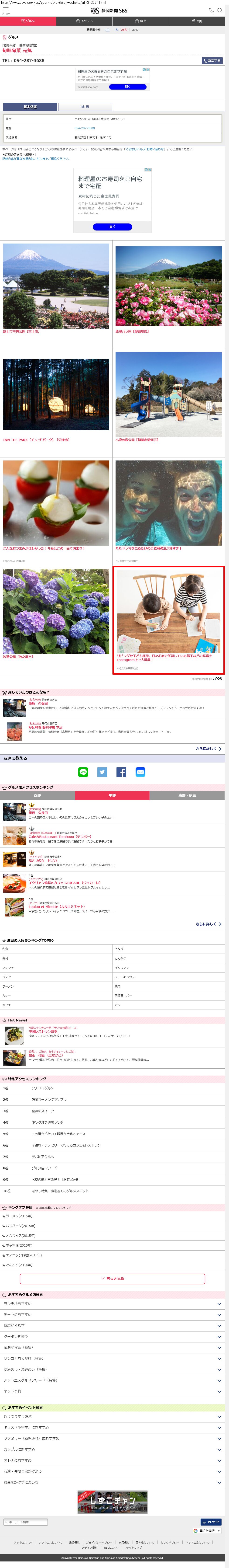Click the 静岡新聞 SBS logo

click(x=109, y=10)
